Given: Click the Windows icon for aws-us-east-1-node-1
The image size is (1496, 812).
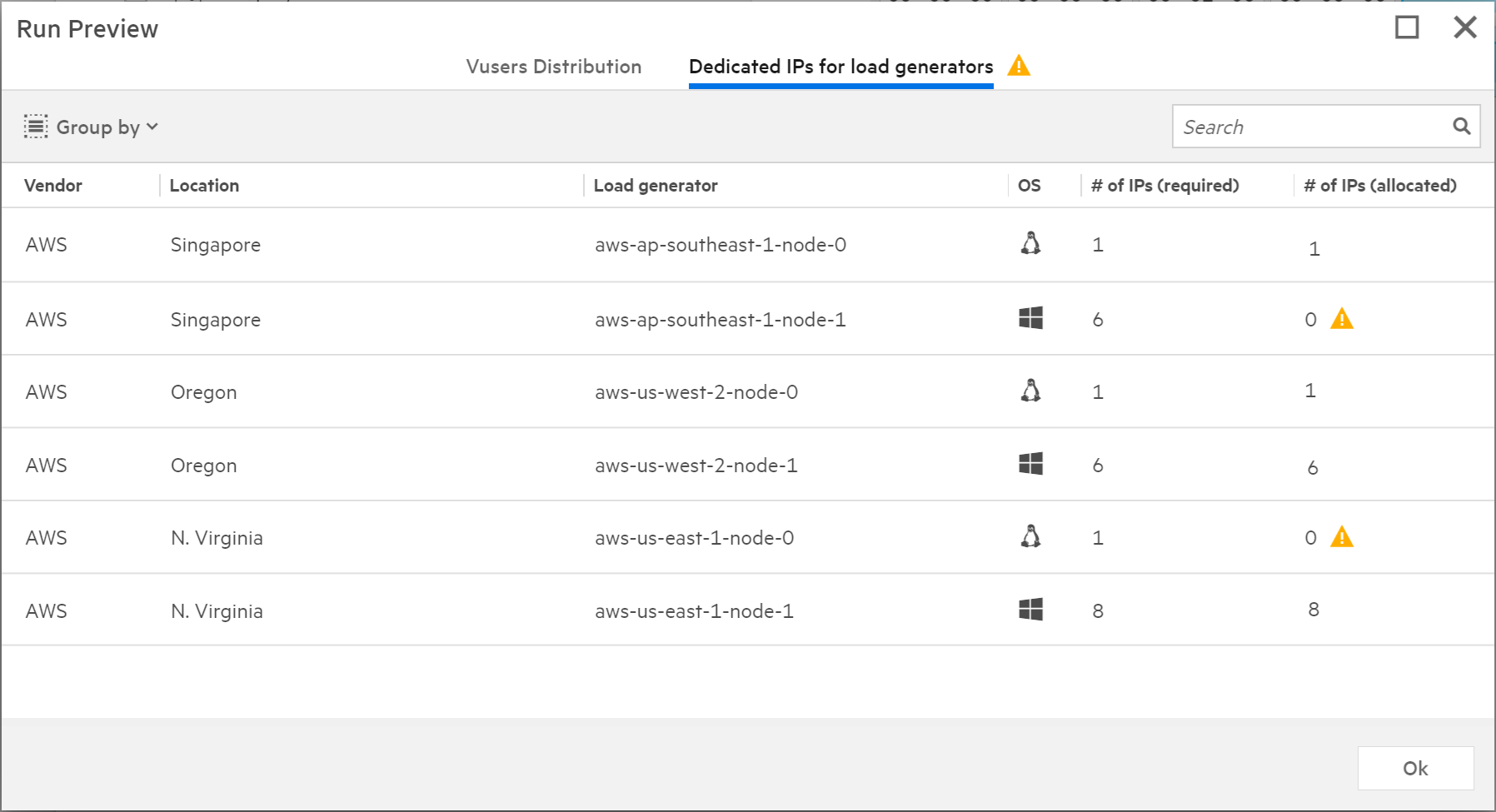Looking at the screenshot, I should pos(1030,610).
